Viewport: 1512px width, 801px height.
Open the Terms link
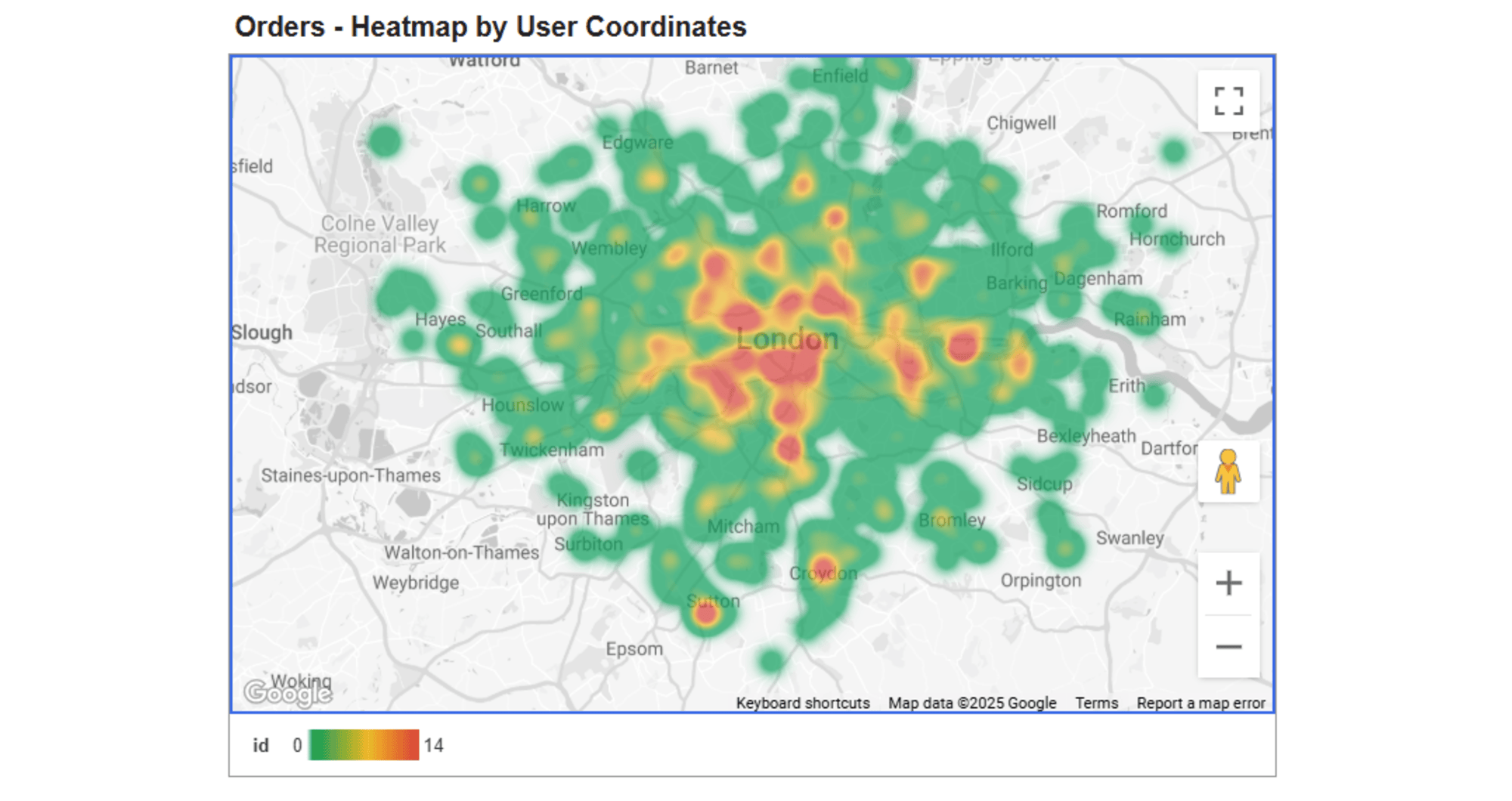tap(1097, 703)
